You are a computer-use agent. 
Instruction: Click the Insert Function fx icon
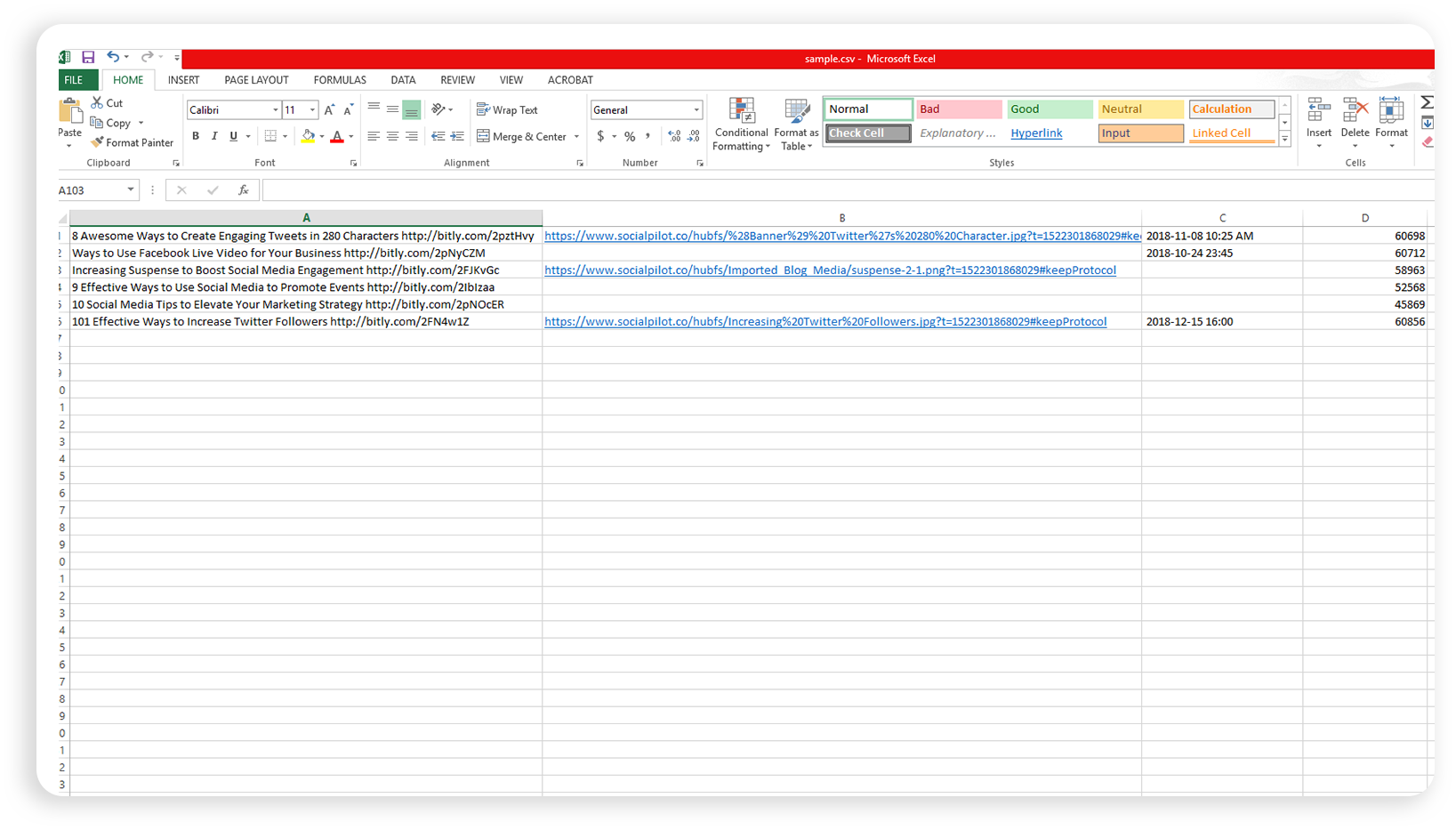click(243, 190)
